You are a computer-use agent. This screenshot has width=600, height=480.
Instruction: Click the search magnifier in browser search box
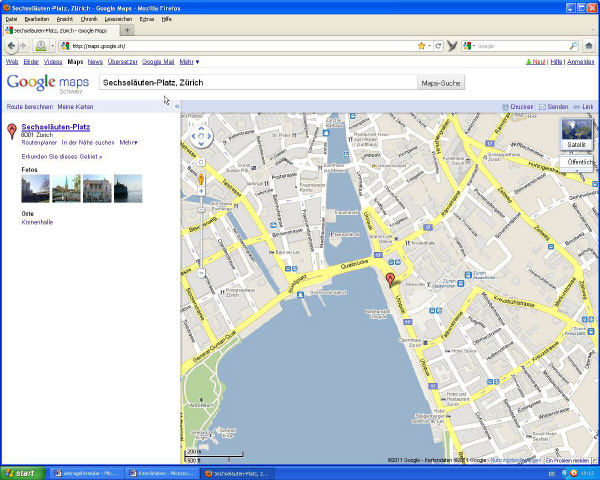click(x=573, y=46)
